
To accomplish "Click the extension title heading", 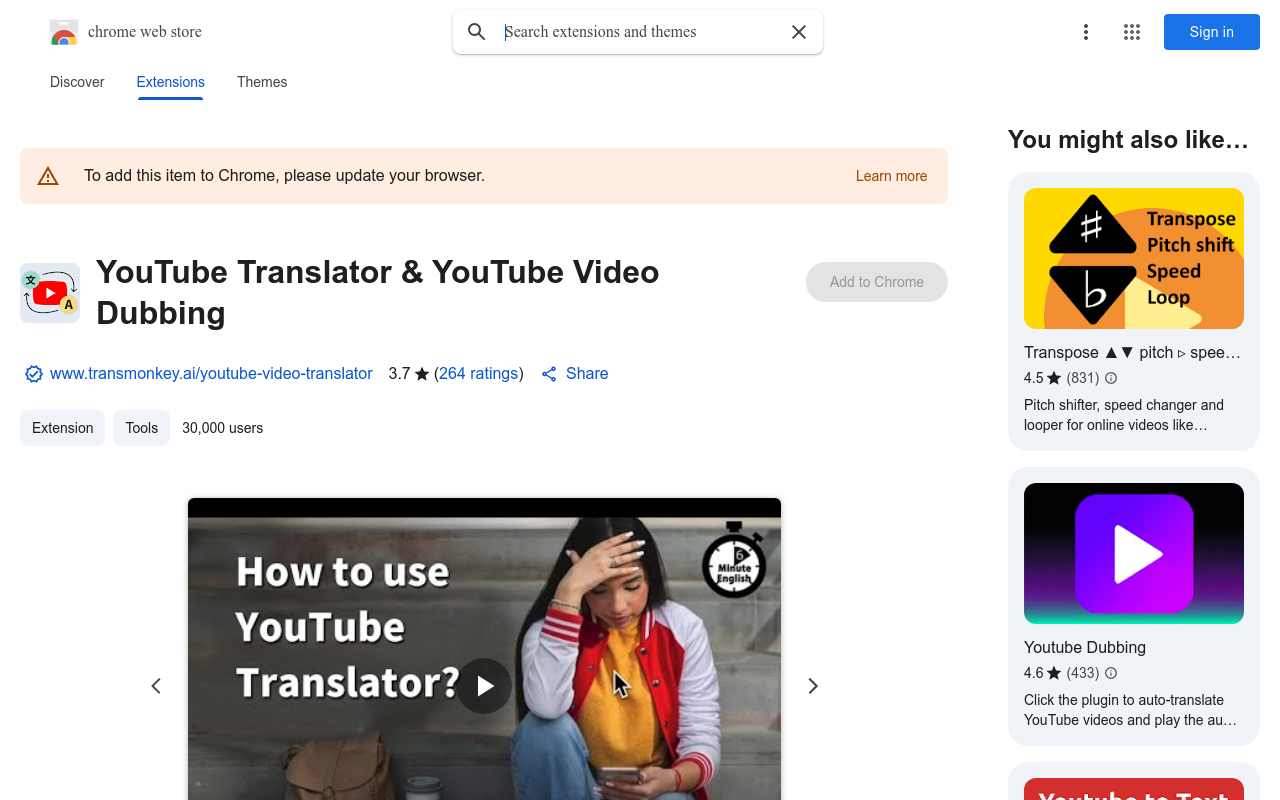I will (x=378, y=292).
